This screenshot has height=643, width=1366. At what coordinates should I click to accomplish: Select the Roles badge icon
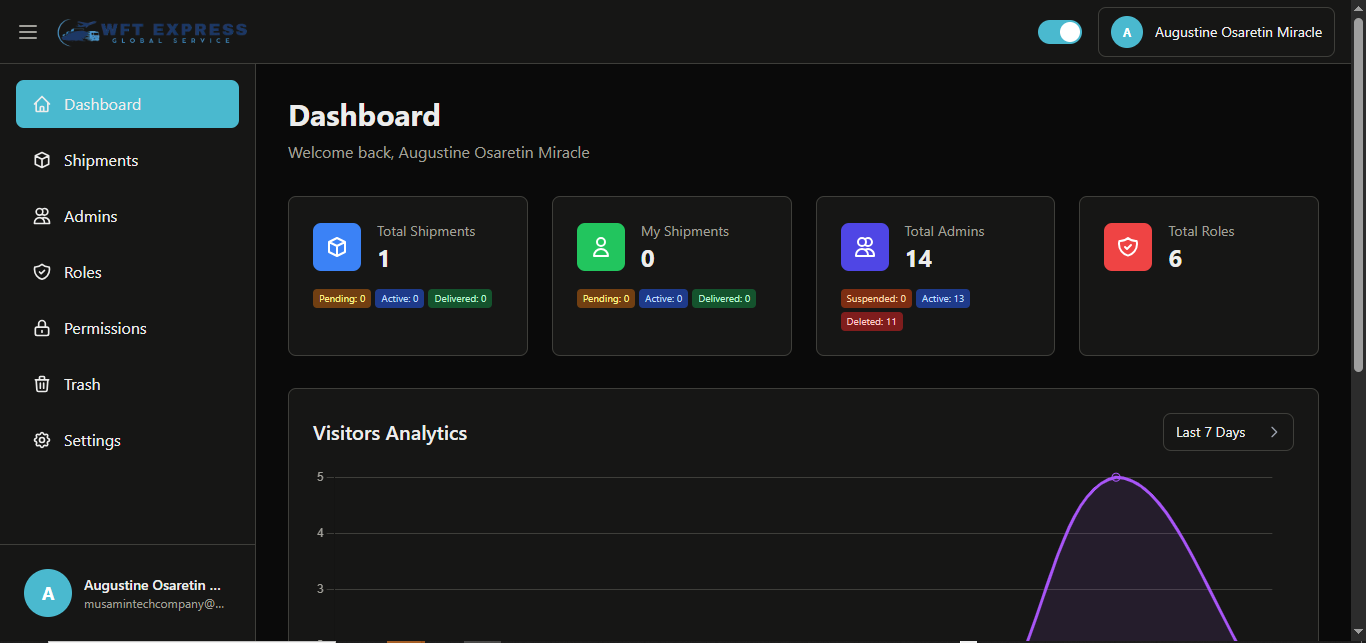pos(41,272)
